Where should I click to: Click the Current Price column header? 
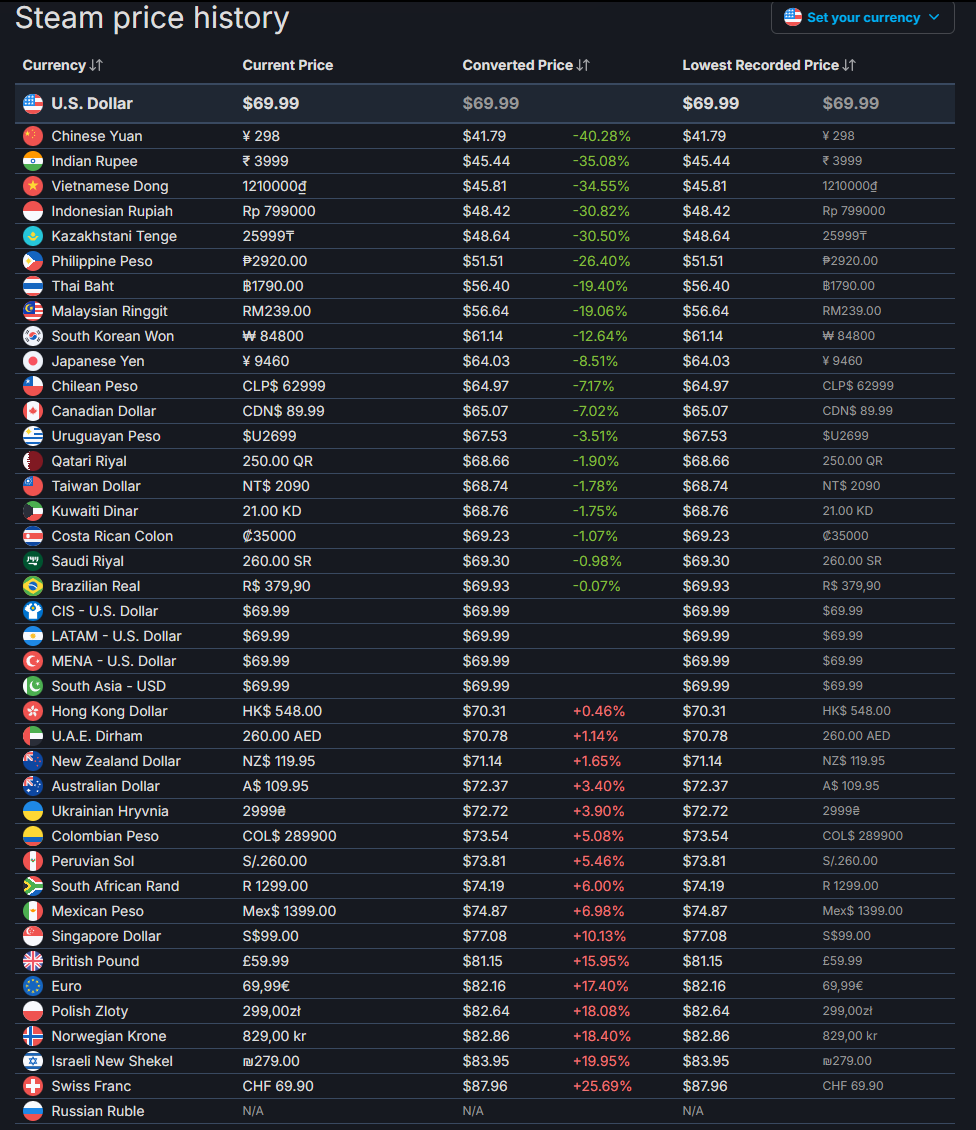(x=288, y=65)
